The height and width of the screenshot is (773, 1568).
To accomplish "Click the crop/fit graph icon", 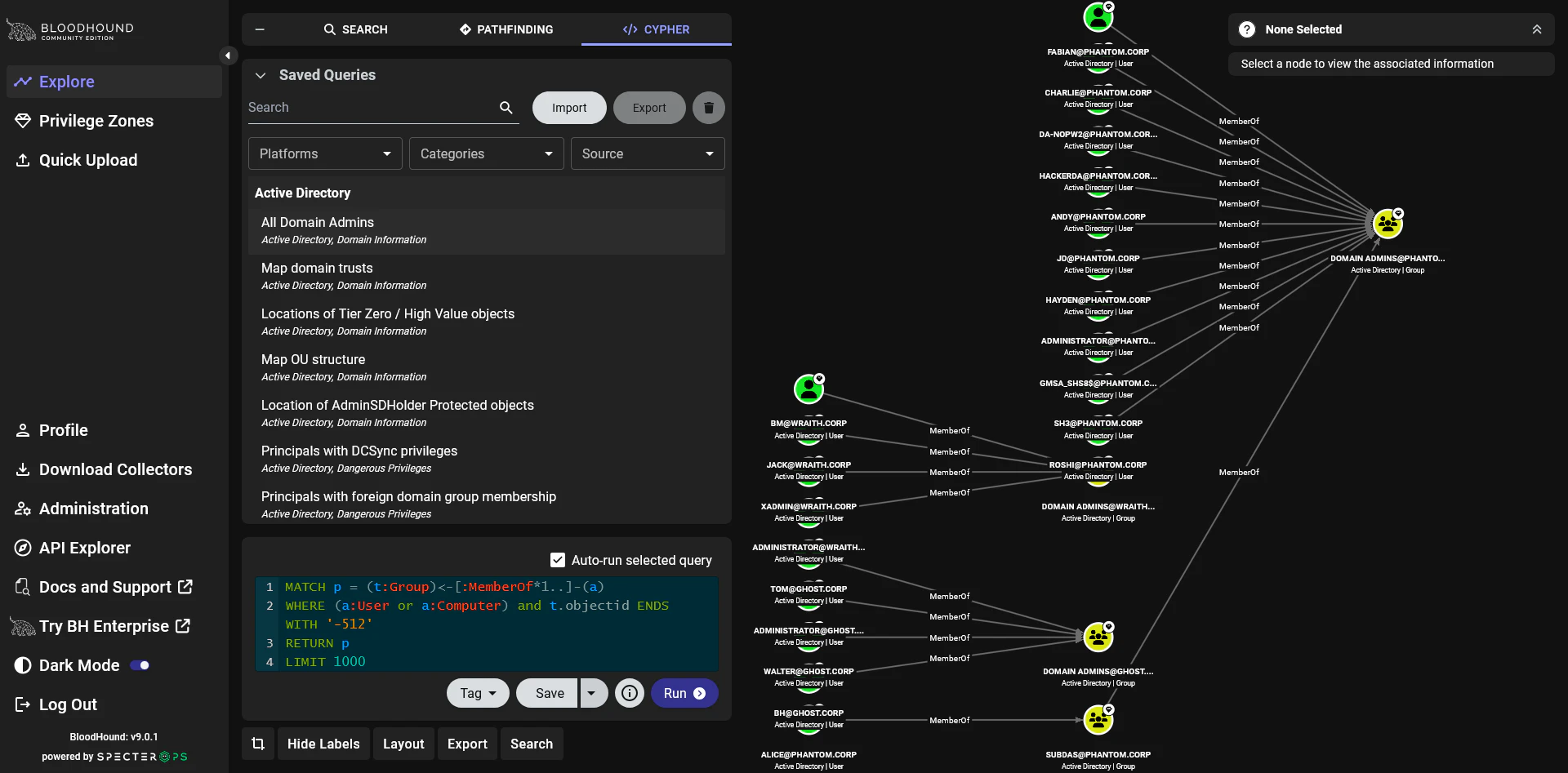I will coord(258,744).
